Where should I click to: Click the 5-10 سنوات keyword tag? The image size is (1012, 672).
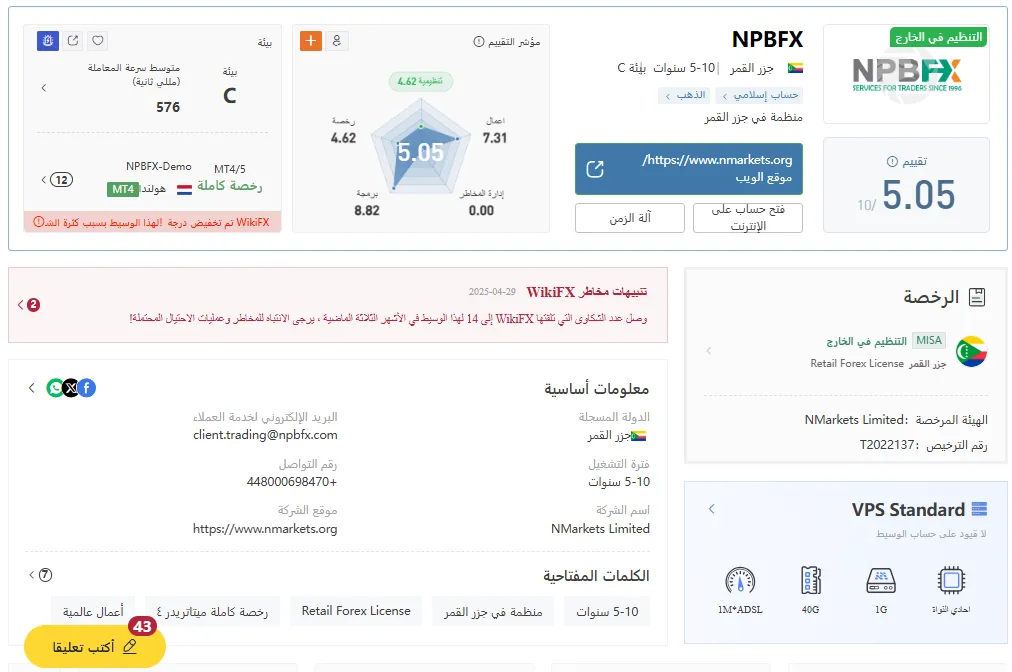[x=607, y=611]
